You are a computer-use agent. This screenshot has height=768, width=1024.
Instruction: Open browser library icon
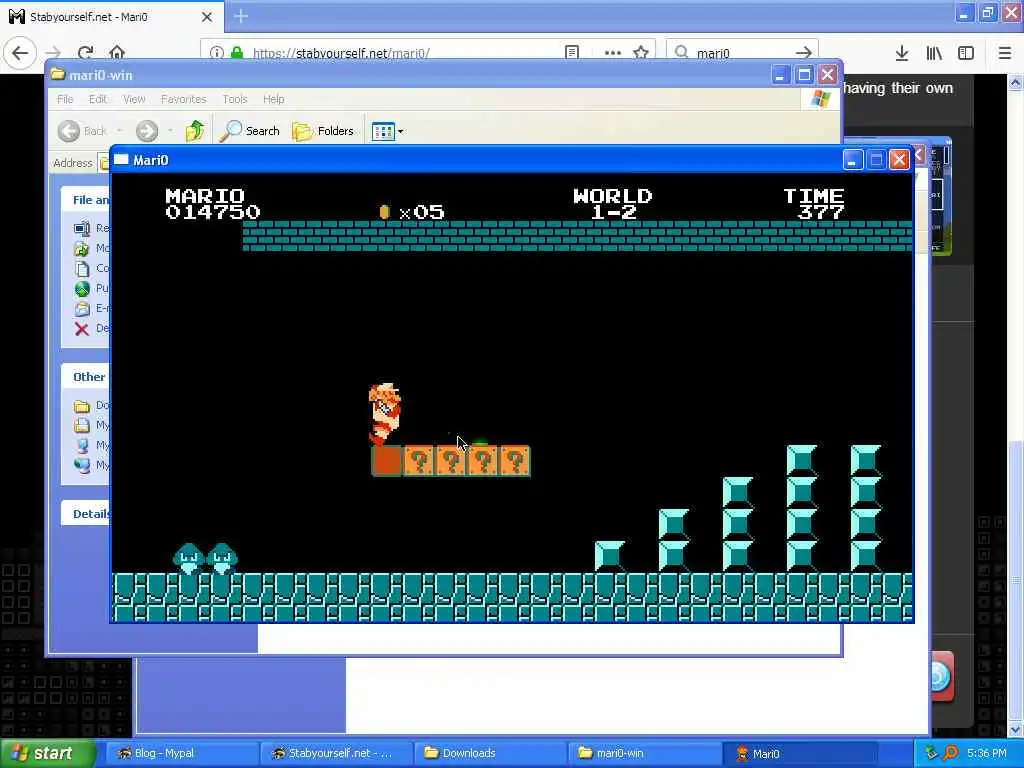934,53
